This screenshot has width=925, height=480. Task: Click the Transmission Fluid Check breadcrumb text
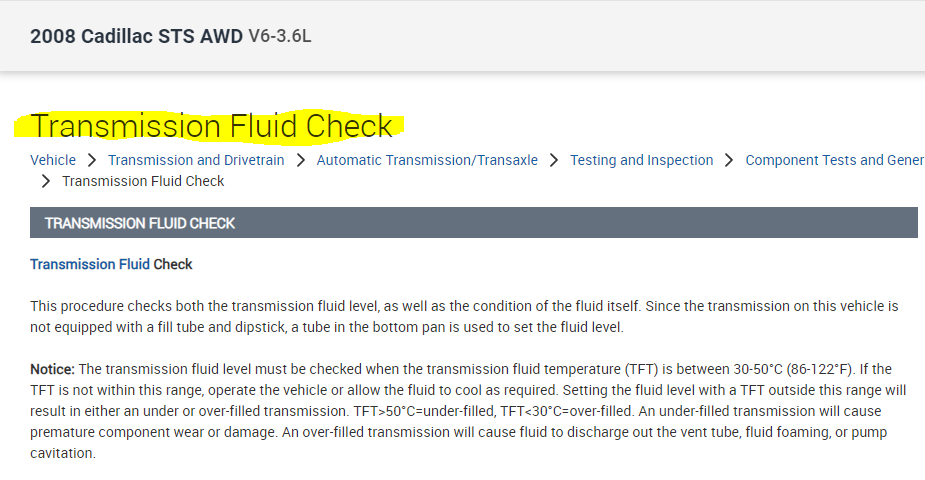pos(143,181)
